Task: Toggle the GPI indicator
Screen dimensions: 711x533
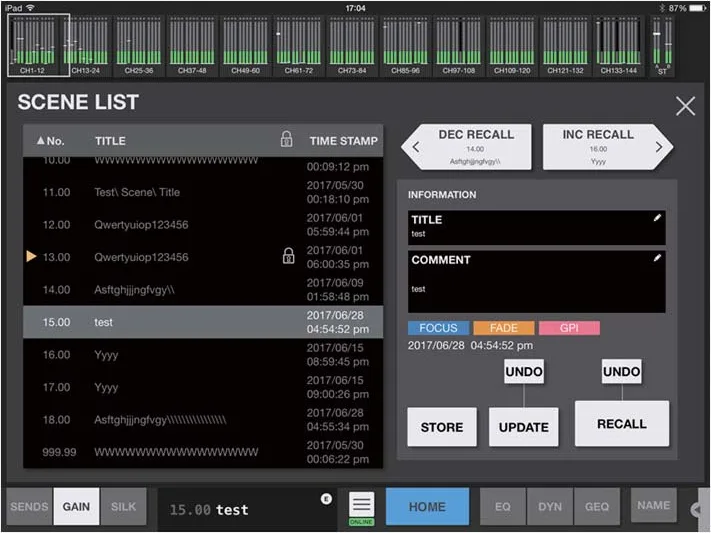Action: [569, 328]
